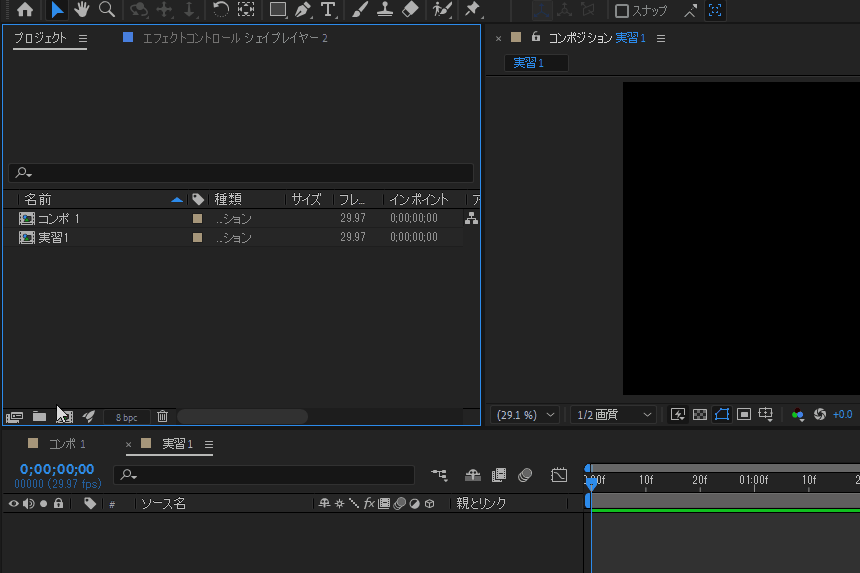Click the 8 bpc color depth button

pyautogui.click(x=126, y=417)
